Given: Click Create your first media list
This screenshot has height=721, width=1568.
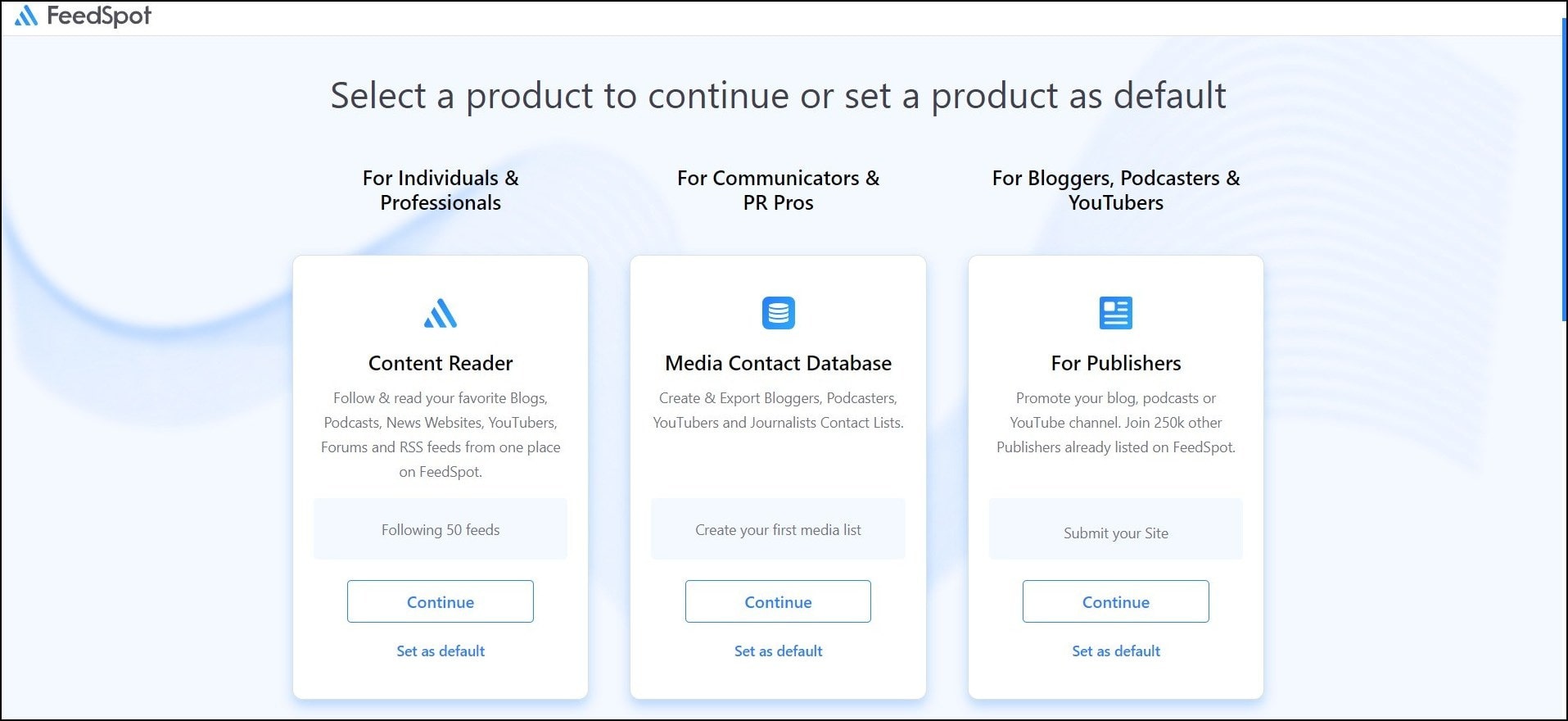Looking at the screenshot, I should point(777,529).
